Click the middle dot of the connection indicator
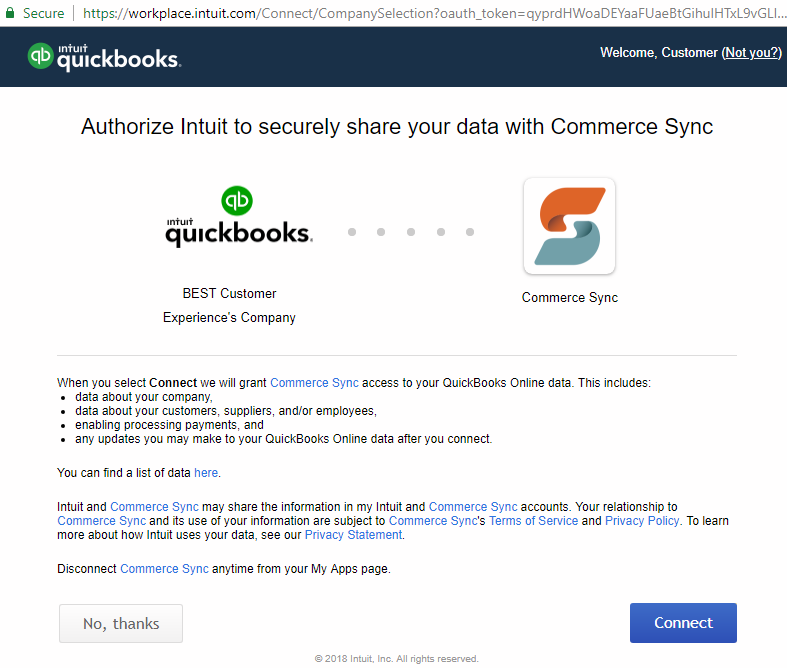The width and height of the screenshot is (787, 668). (411, 232)
